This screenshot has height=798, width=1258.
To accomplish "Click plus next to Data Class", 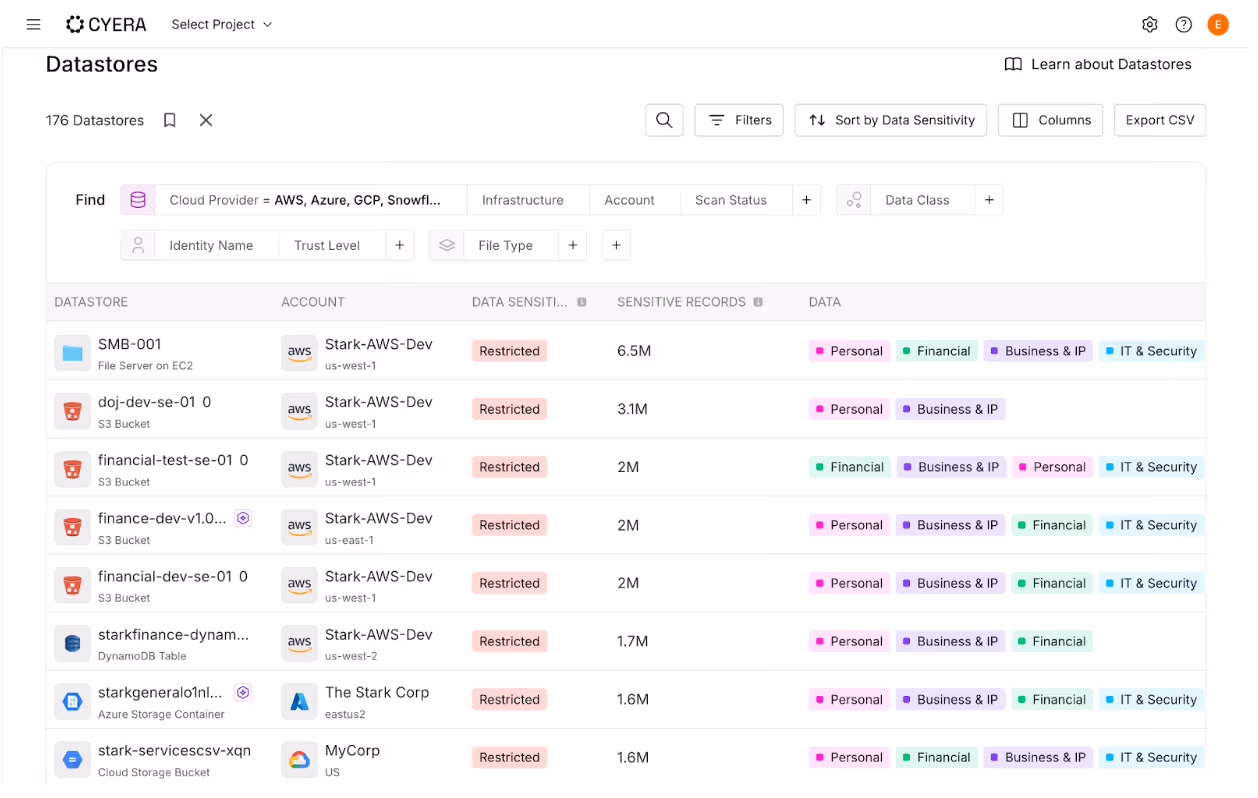I will pos(989,200).
